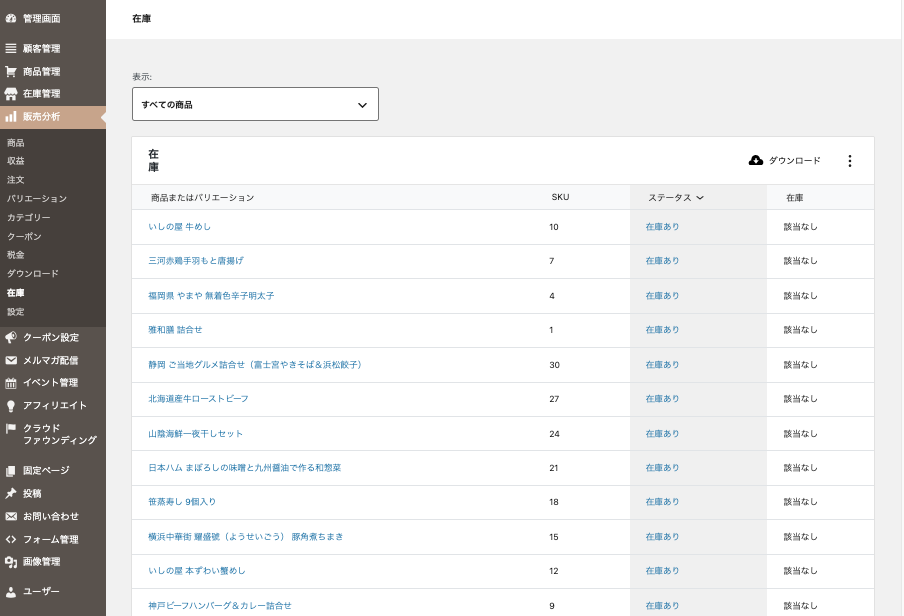Select バリエーション in the sidebar
904x616 pixels.
pos(36,199)
